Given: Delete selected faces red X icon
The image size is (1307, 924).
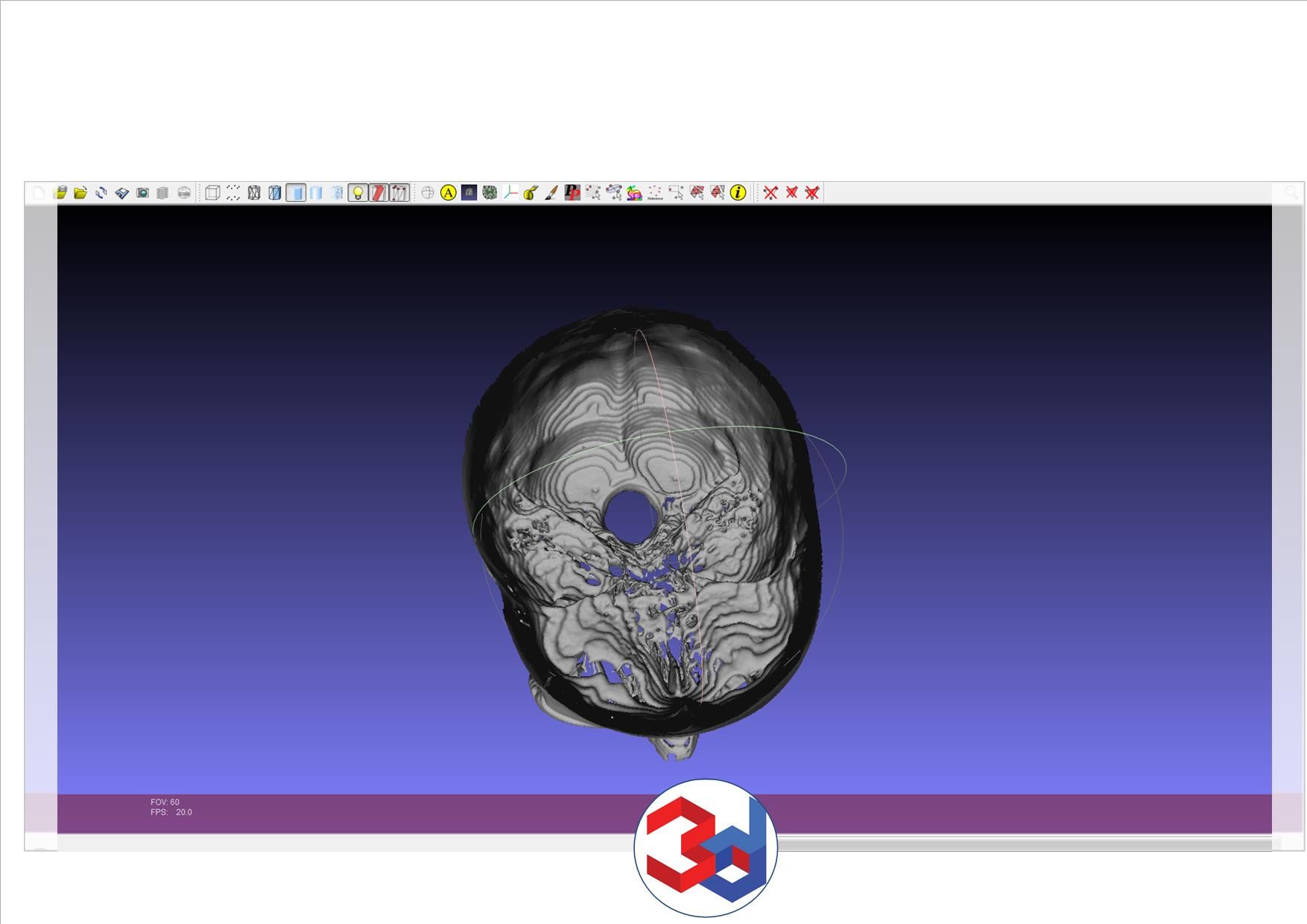Looking at the screenshot, I should 791,193.
